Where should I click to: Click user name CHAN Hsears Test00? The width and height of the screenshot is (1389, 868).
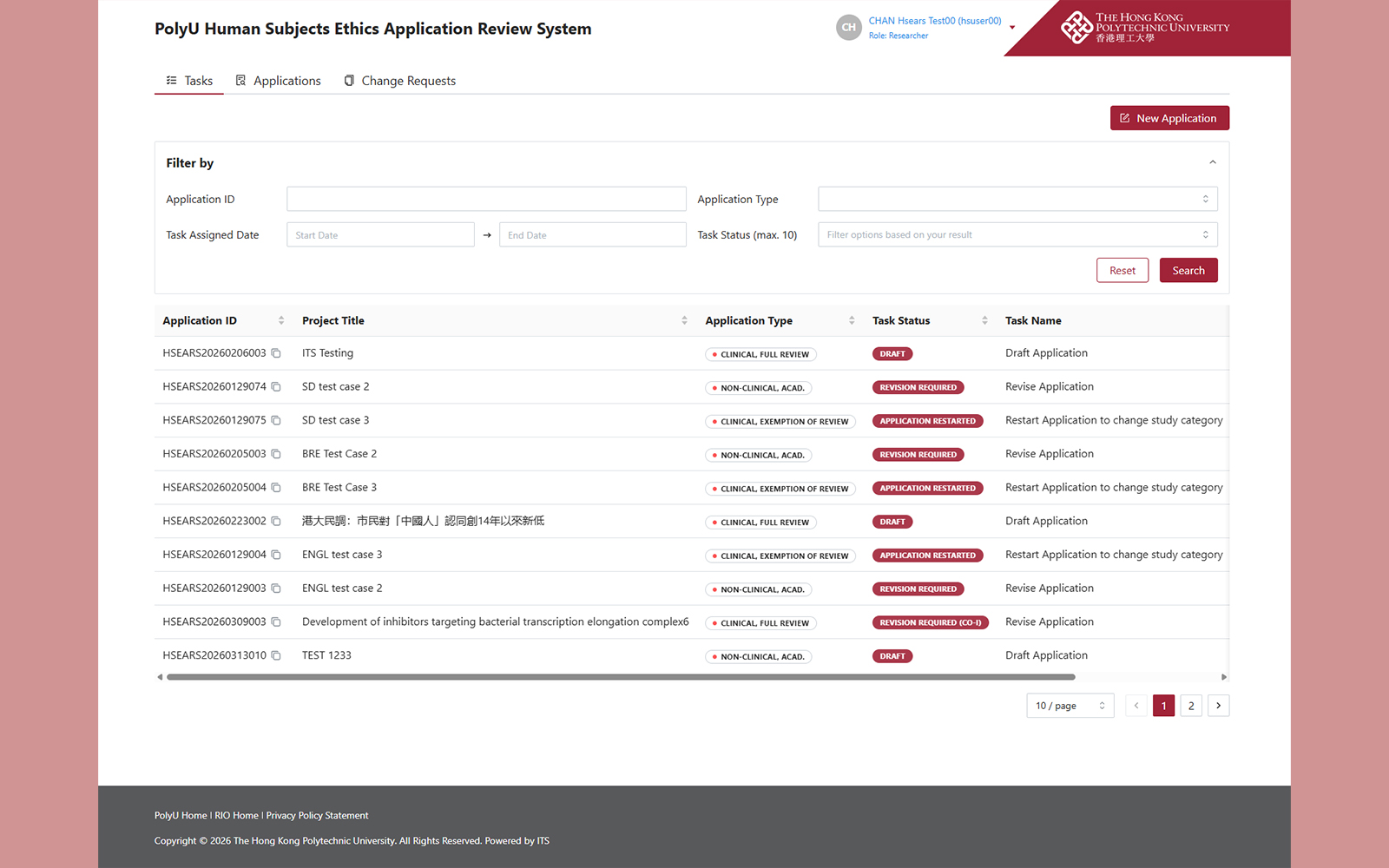click(x=935, y=21)
